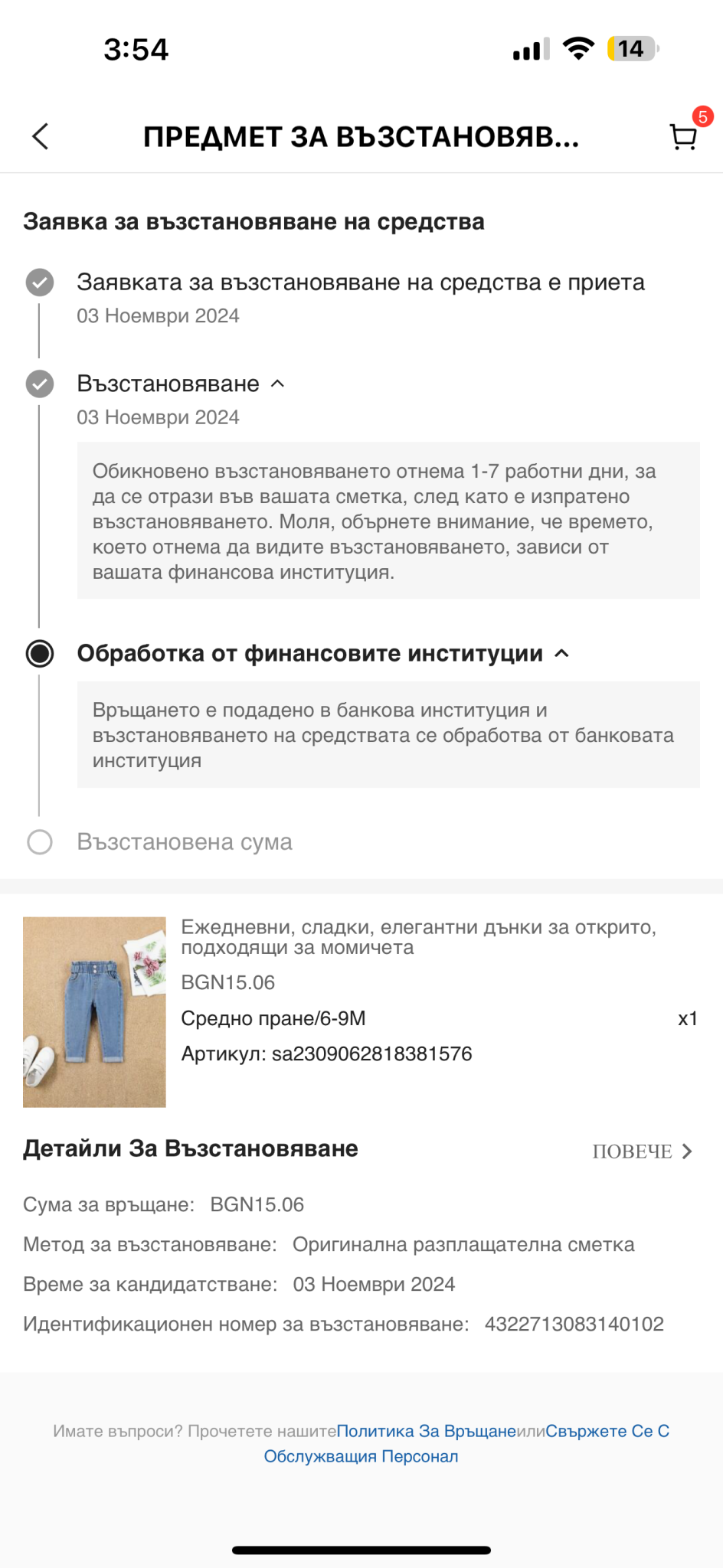Tap the cart badge showing 5

coord(702,117)
